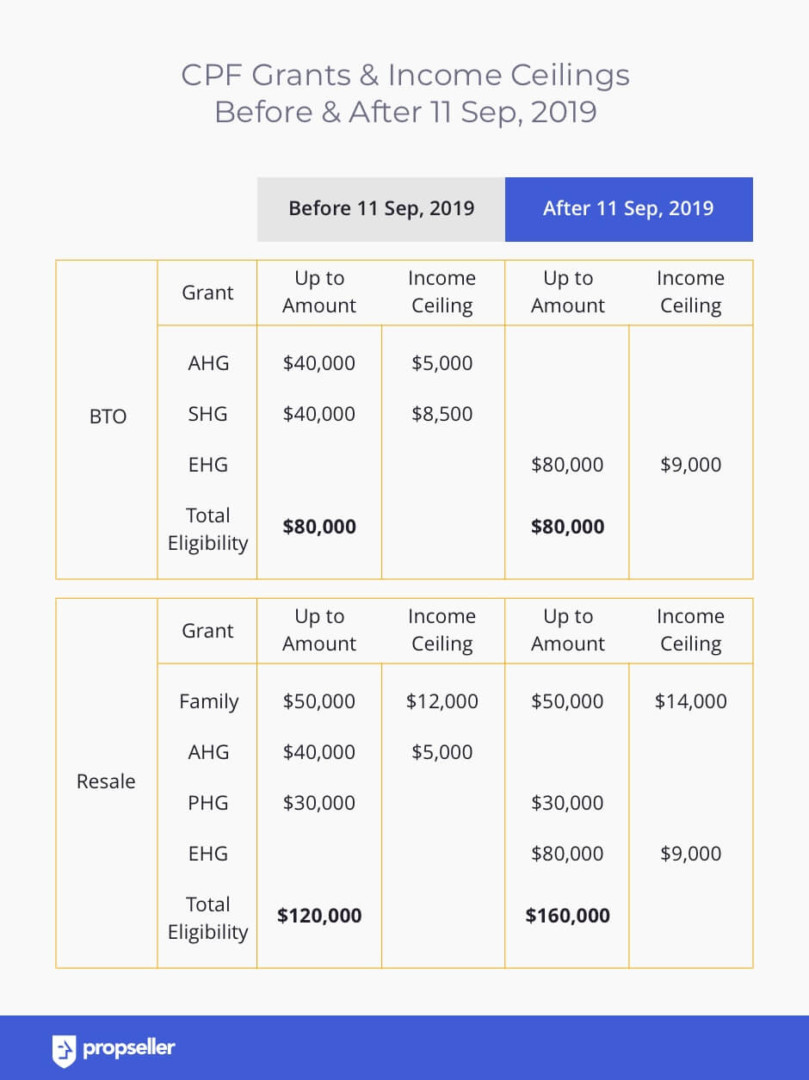Click the BTO $9,000 EHG income ceiling
Viewport: 809px width, 1080px height.
click(x=691, y=465)
